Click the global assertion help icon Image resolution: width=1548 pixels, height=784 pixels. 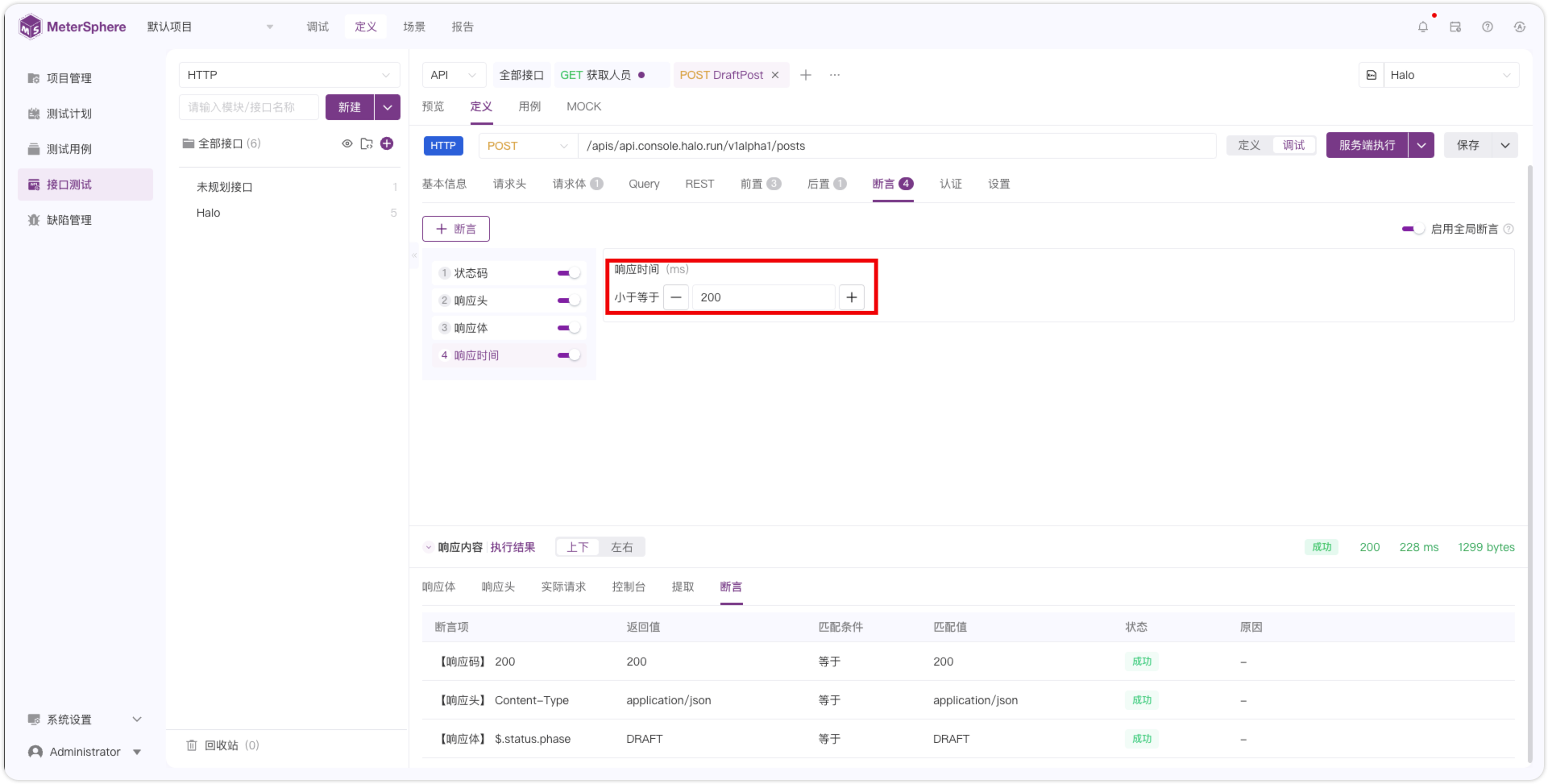point(1509,229)
